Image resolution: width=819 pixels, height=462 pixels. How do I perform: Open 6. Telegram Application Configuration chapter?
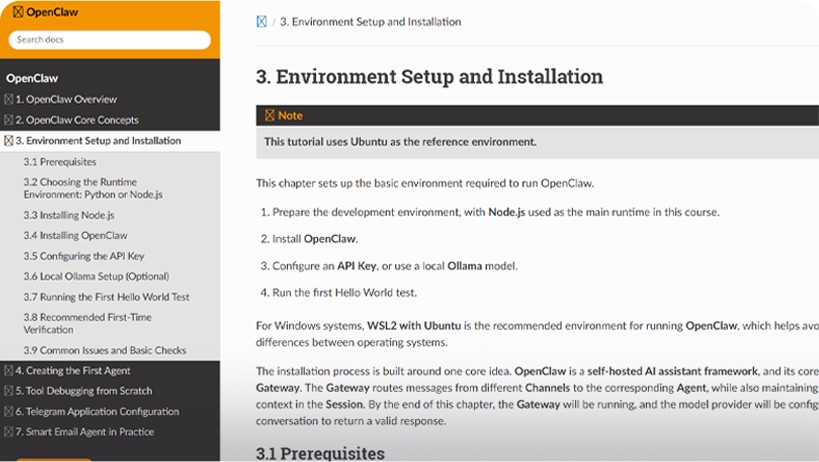coord(97,411)
